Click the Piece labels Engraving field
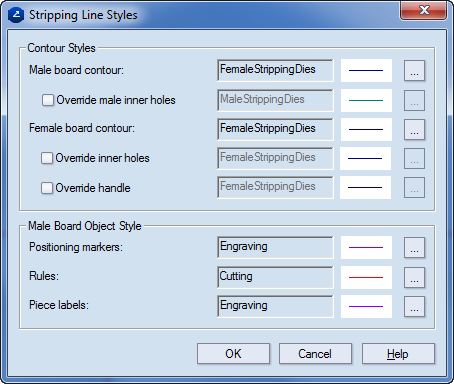This screenshot has width=454, height=384. tap(275, 306)
